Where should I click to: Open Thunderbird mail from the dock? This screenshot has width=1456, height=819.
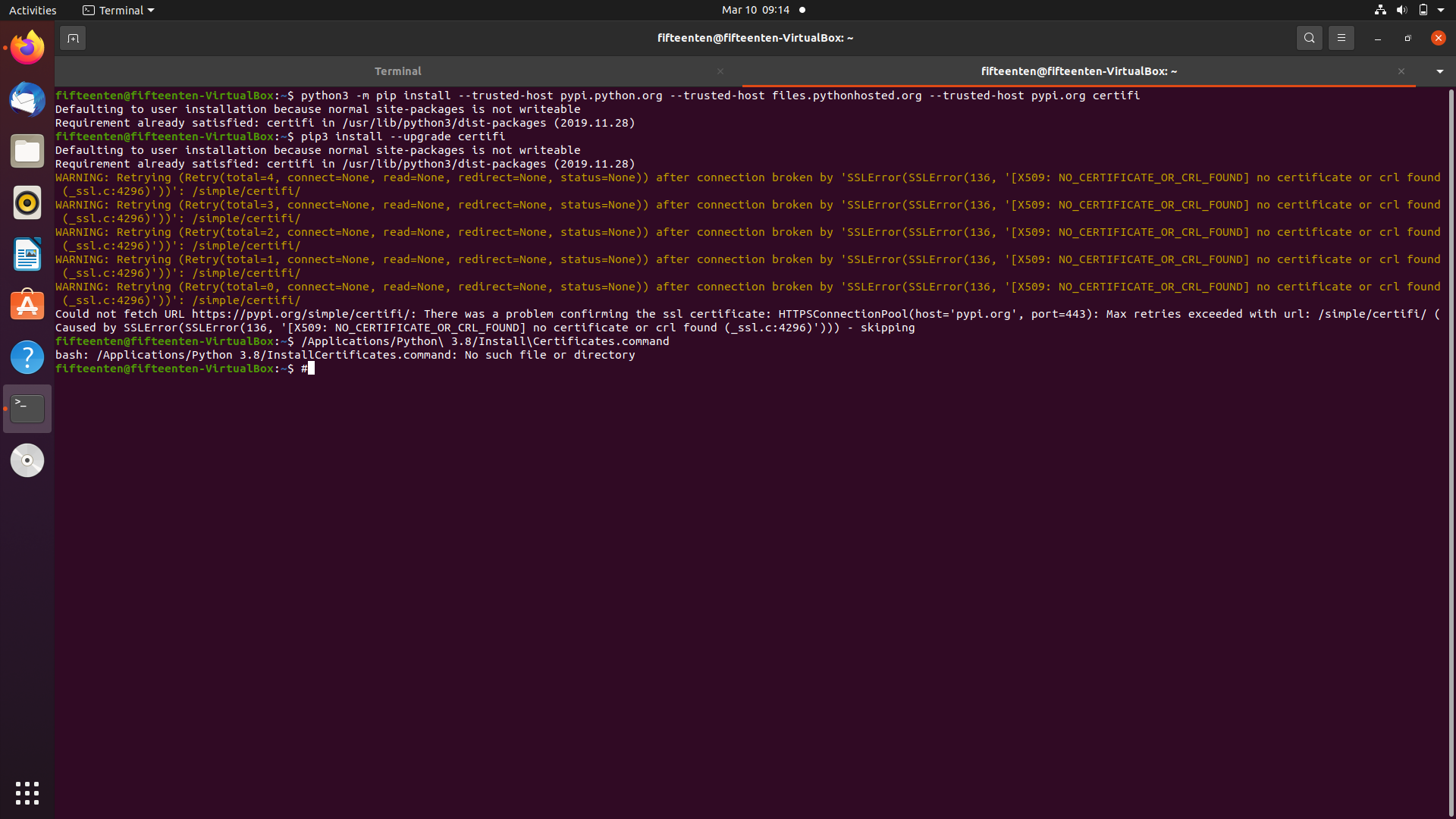click(27, 99)
